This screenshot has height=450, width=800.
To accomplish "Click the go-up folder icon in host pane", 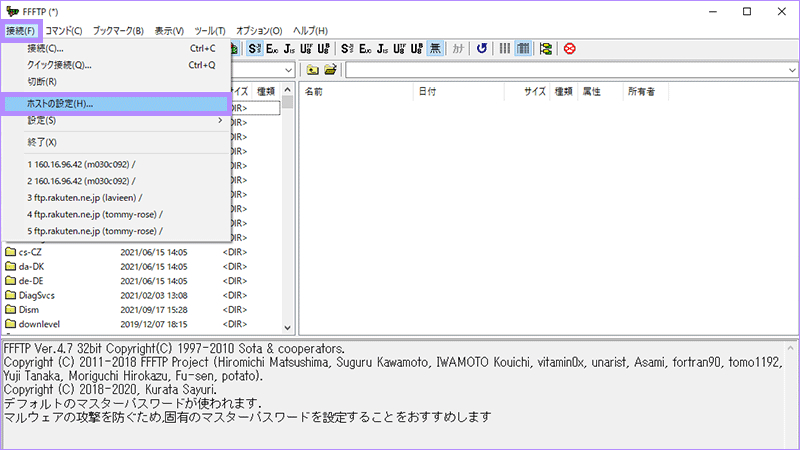I will click(312, 70).
